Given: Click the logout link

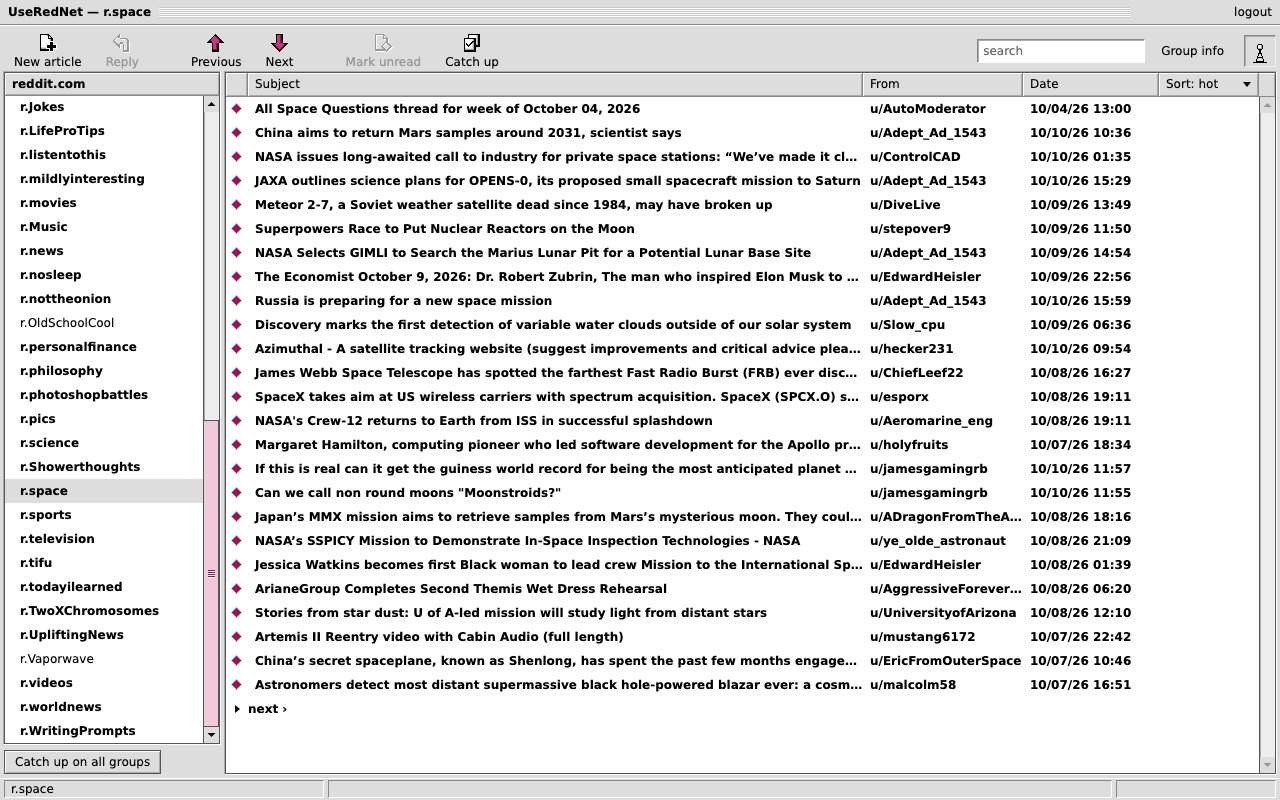Looking at the screenshot, I should click(x=1252, y=12).
